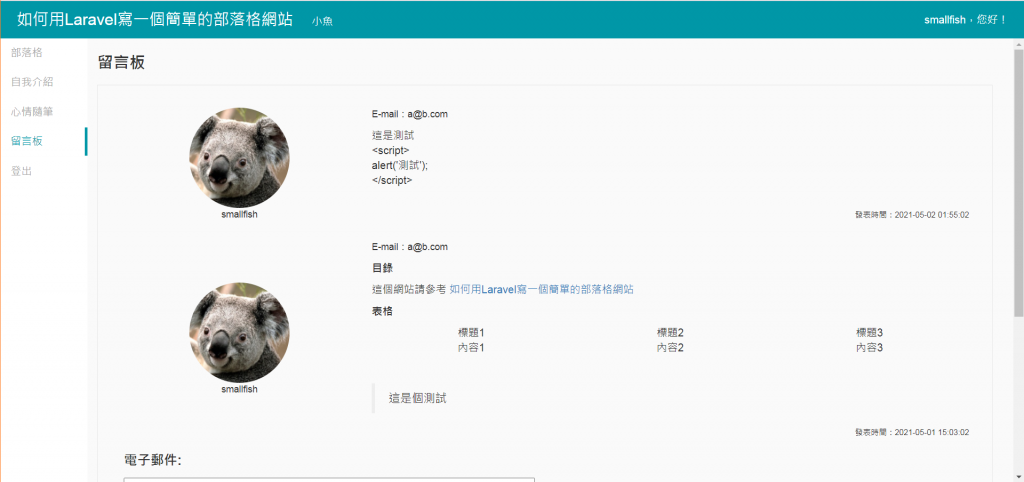Viewport: 1024px width, 482px height.
Task: Click table cell 內容2
Action: click(x=670, y=347)
